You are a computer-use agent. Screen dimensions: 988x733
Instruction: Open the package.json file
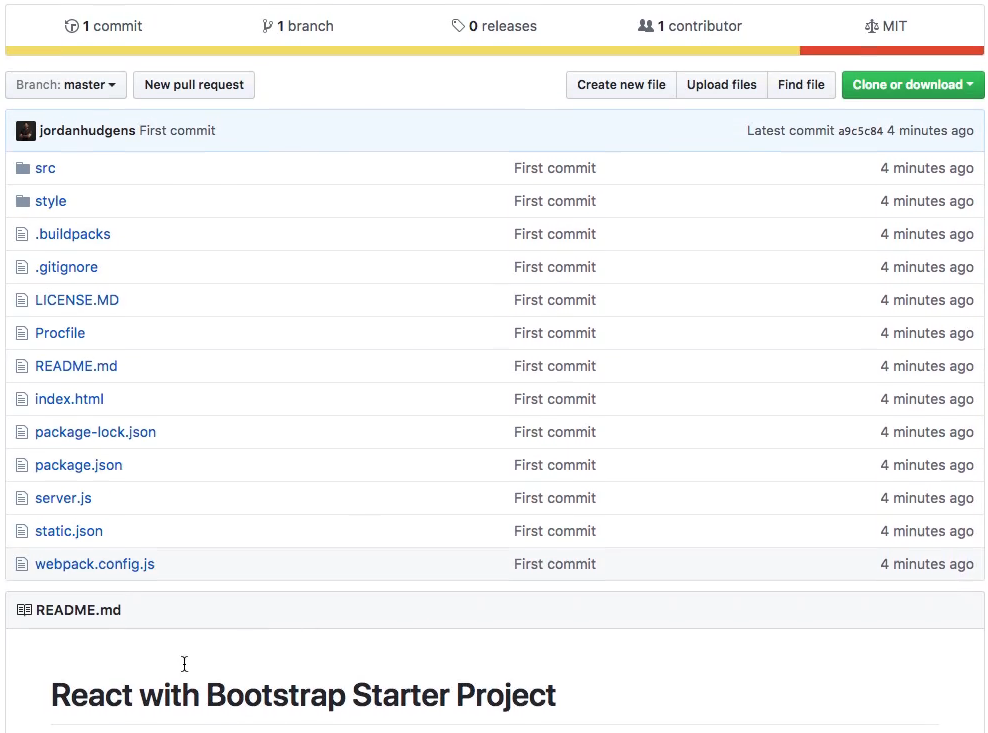pos(79,465)
